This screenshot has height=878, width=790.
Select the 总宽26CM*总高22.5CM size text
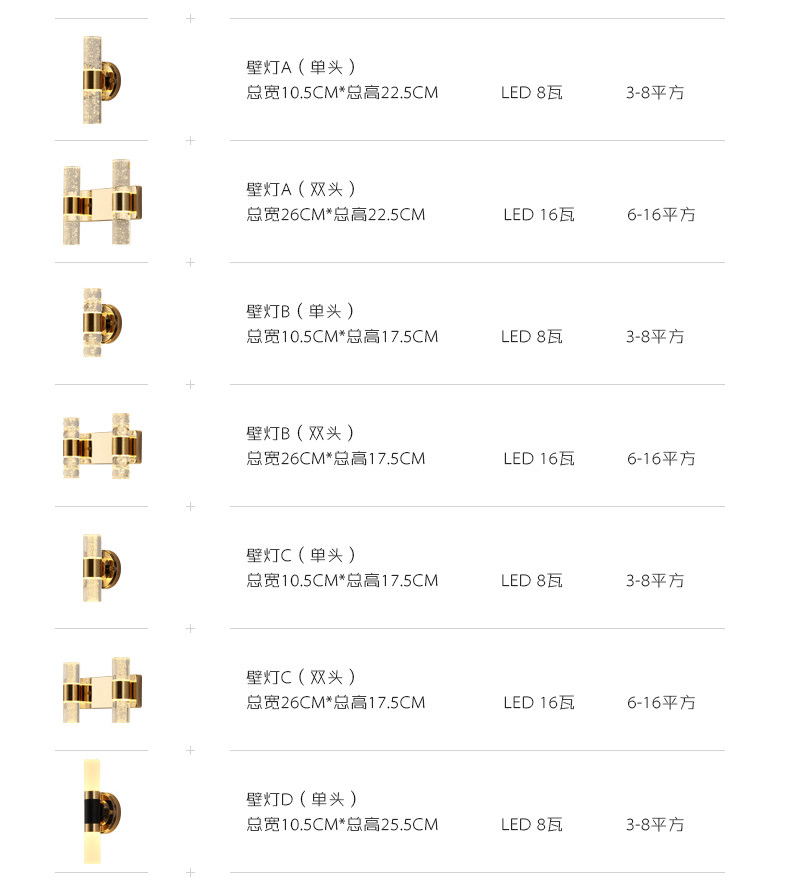point(336,215)
